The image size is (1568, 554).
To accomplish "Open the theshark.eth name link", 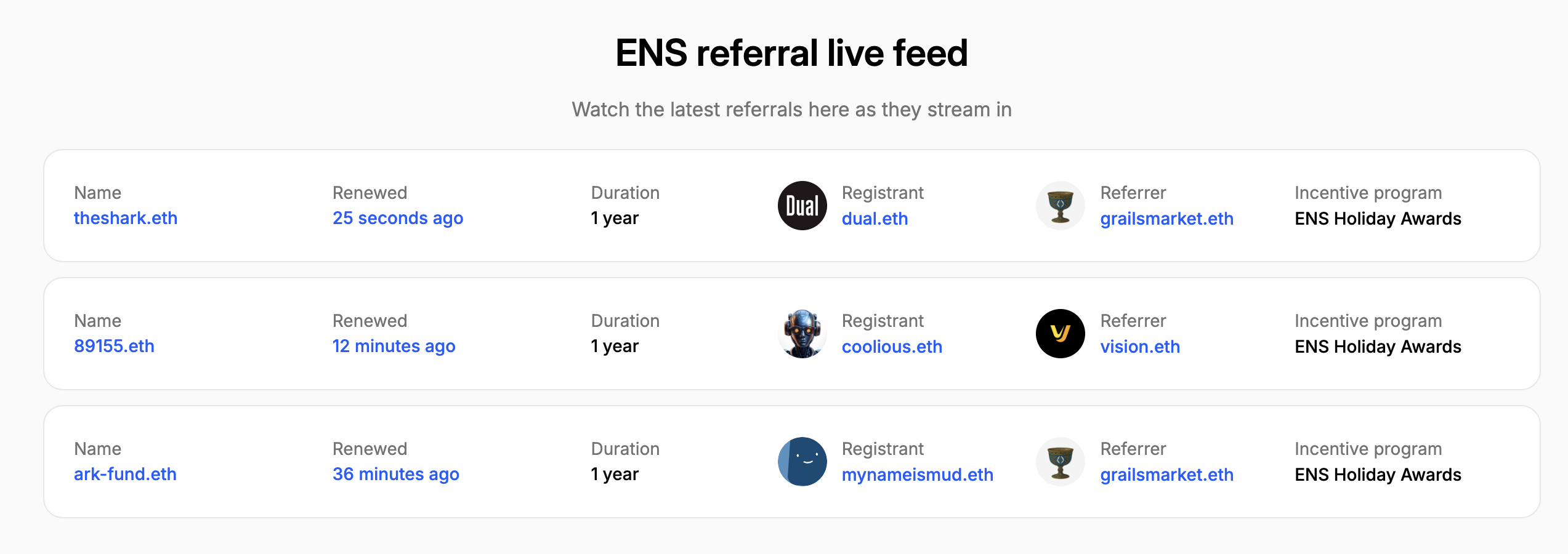I will point(126,219).
